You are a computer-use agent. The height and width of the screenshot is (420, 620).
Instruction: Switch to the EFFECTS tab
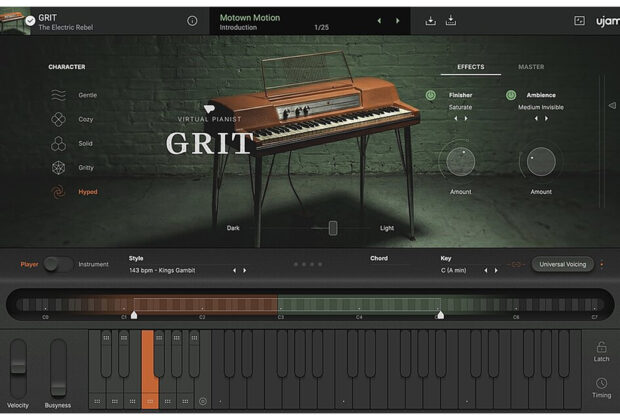(x=470, y=67)
